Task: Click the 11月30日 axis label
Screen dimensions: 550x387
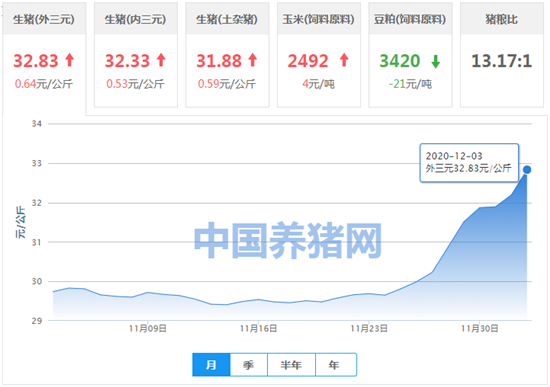Action: click(x=479, y=329)
